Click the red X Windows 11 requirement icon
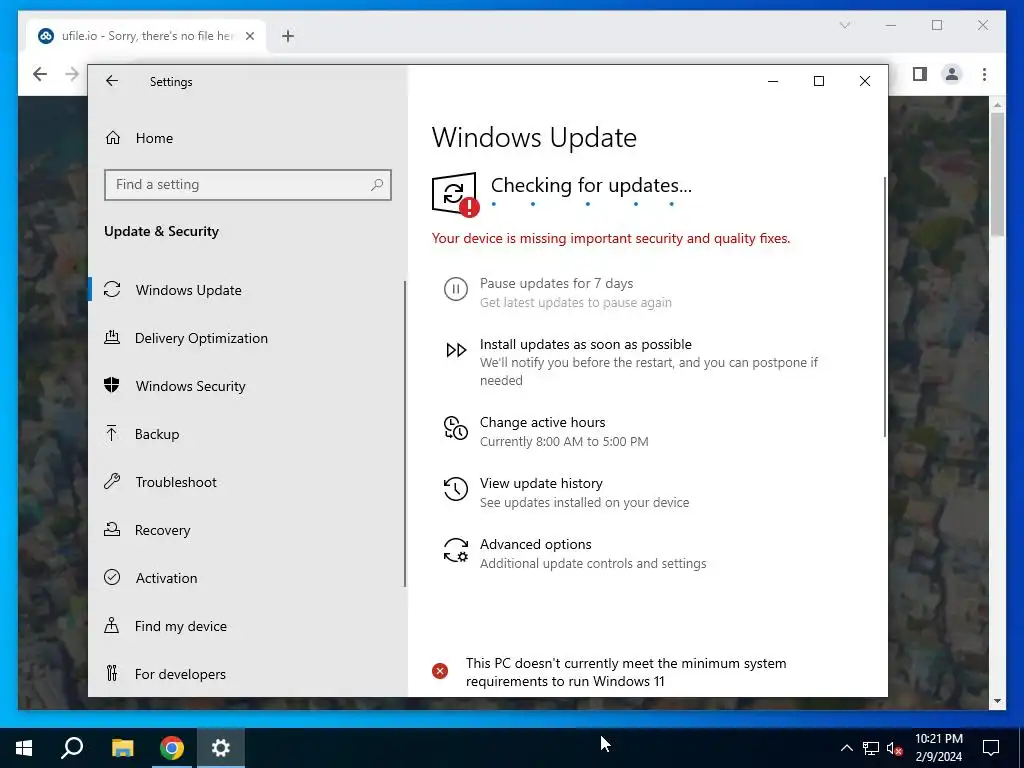This screenshot has height=768, width=1024. 440,671
